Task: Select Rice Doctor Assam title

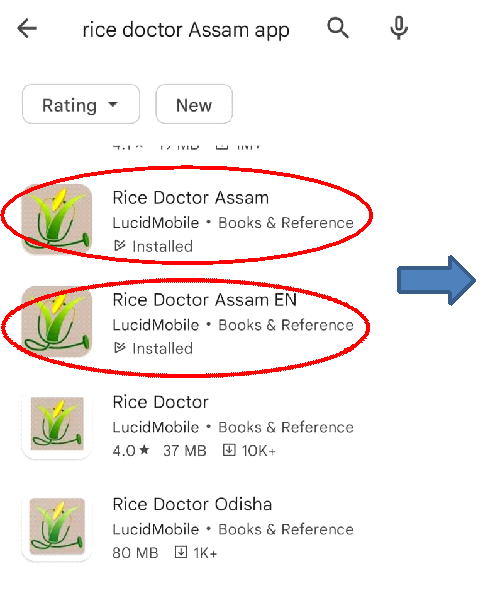Action: pos(191,198)
